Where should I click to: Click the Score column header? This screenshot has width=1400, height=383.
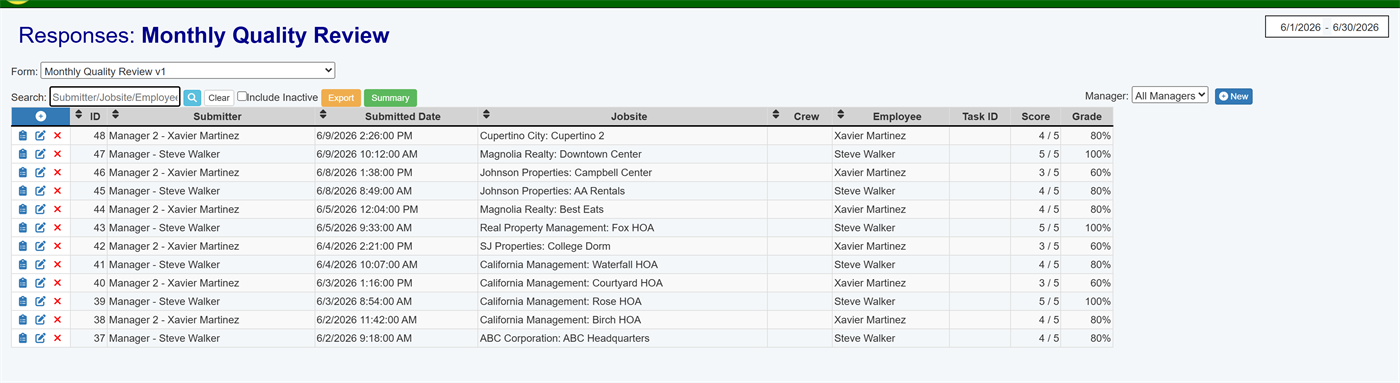click(x=1036, y=117)
